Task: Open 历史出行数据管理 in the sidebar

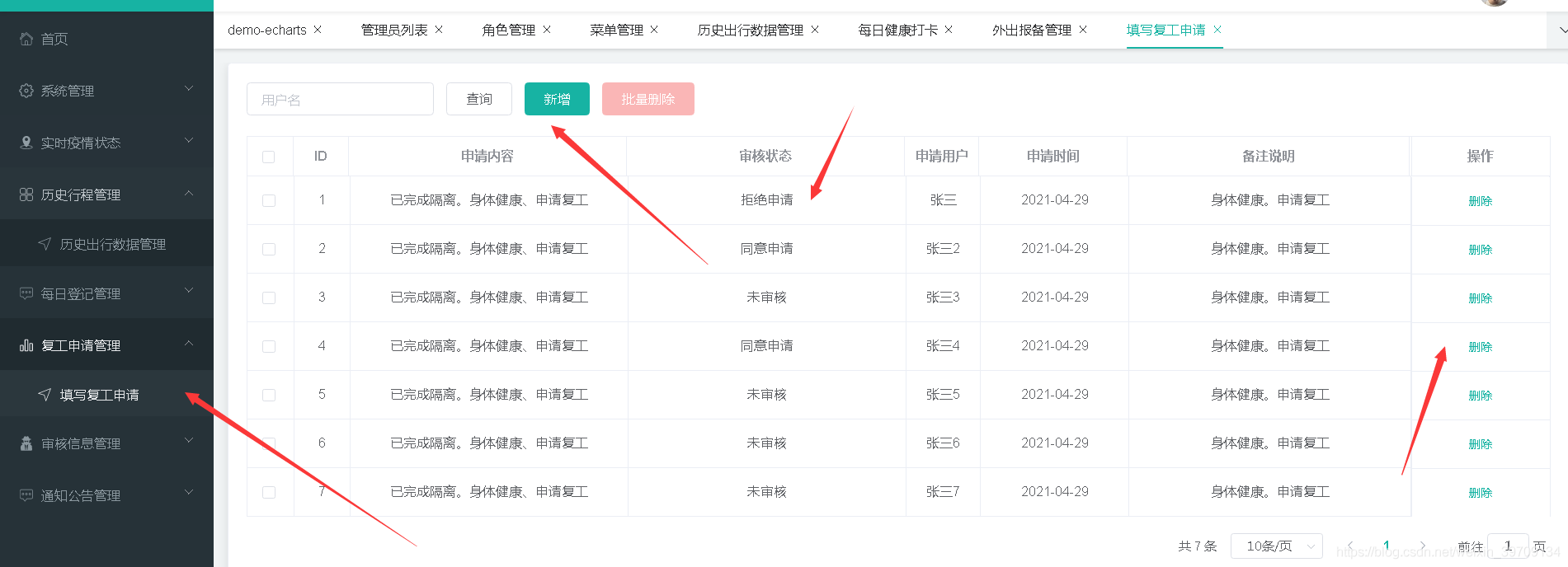Action: click(x=112, y=244)
